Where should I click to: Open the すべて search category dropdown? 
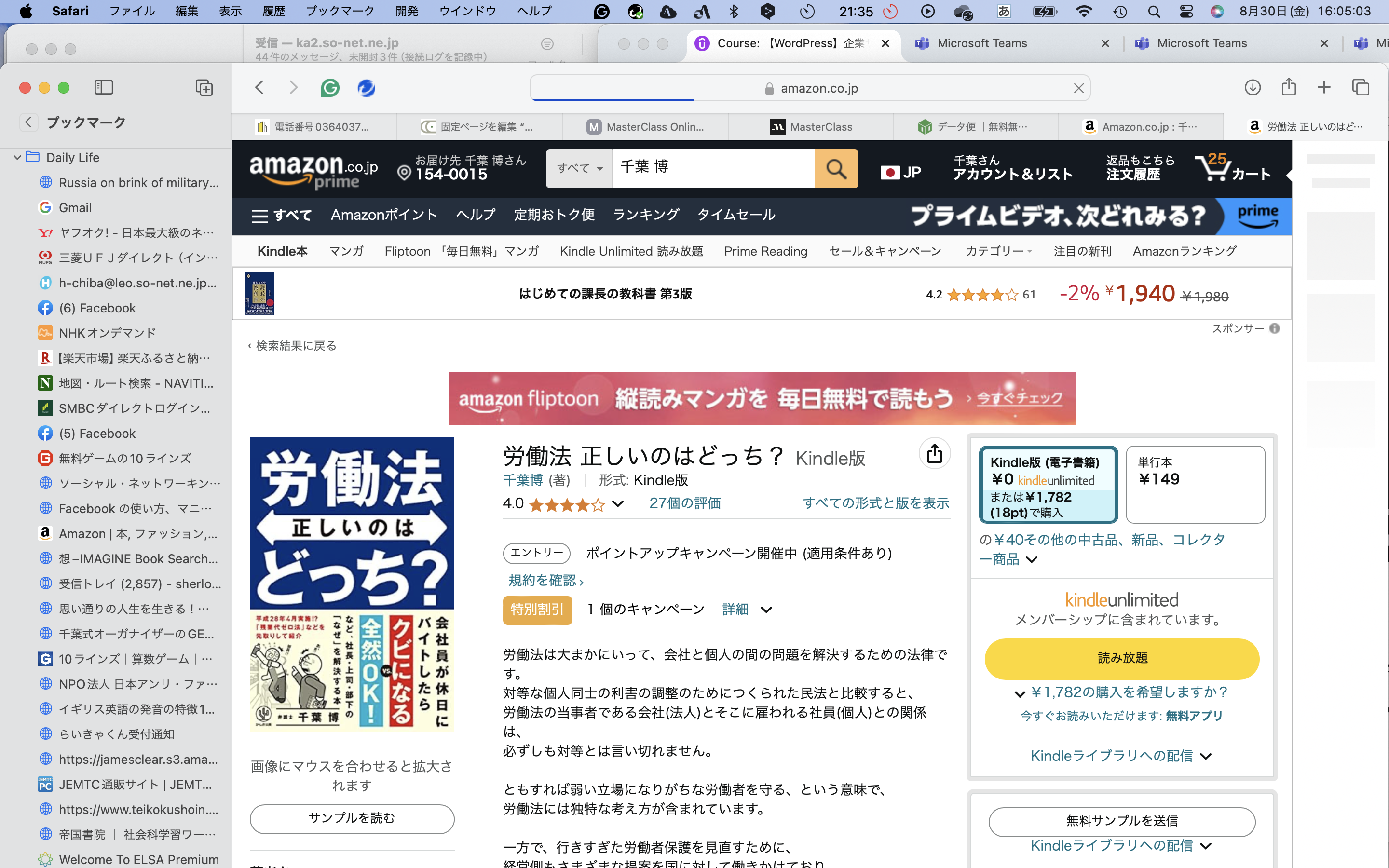(579, 168)
